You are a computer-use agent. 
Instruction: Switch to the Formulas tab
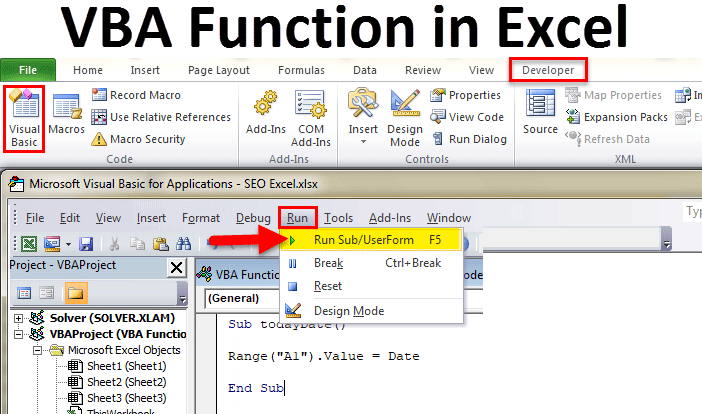(x=301, y=70)
